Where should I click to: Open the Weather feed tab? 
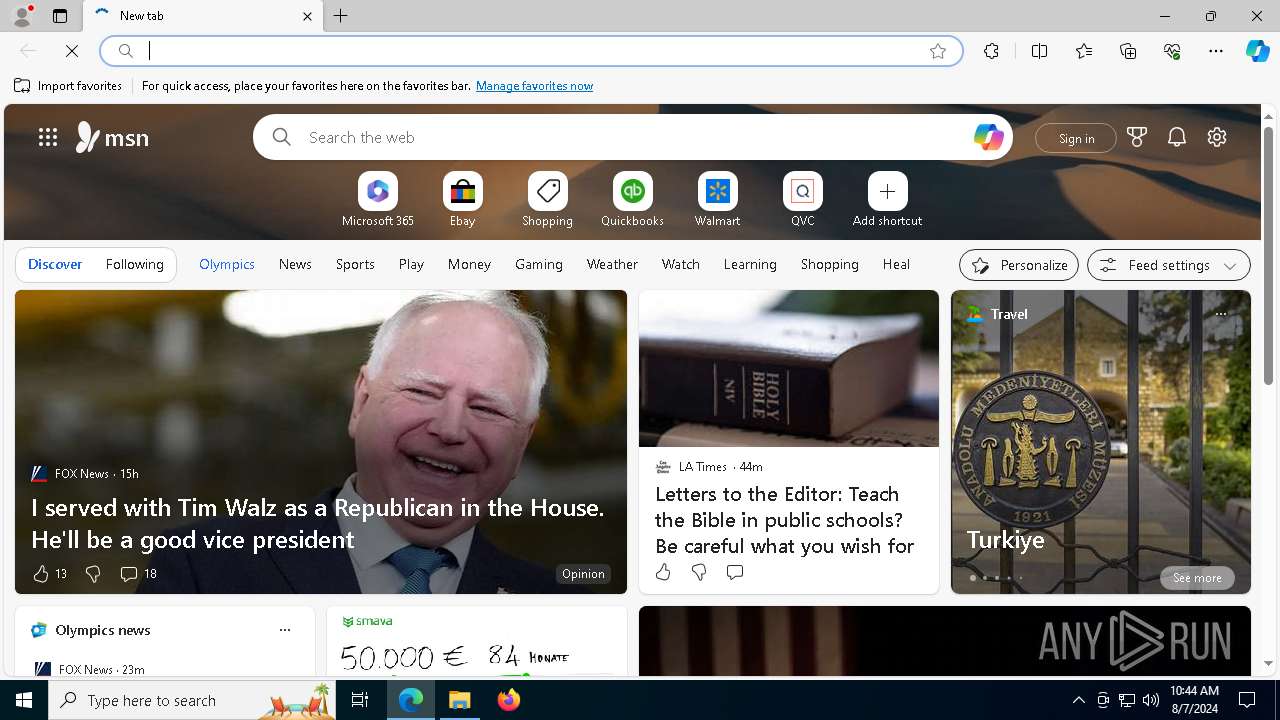[x=612, y=264]
